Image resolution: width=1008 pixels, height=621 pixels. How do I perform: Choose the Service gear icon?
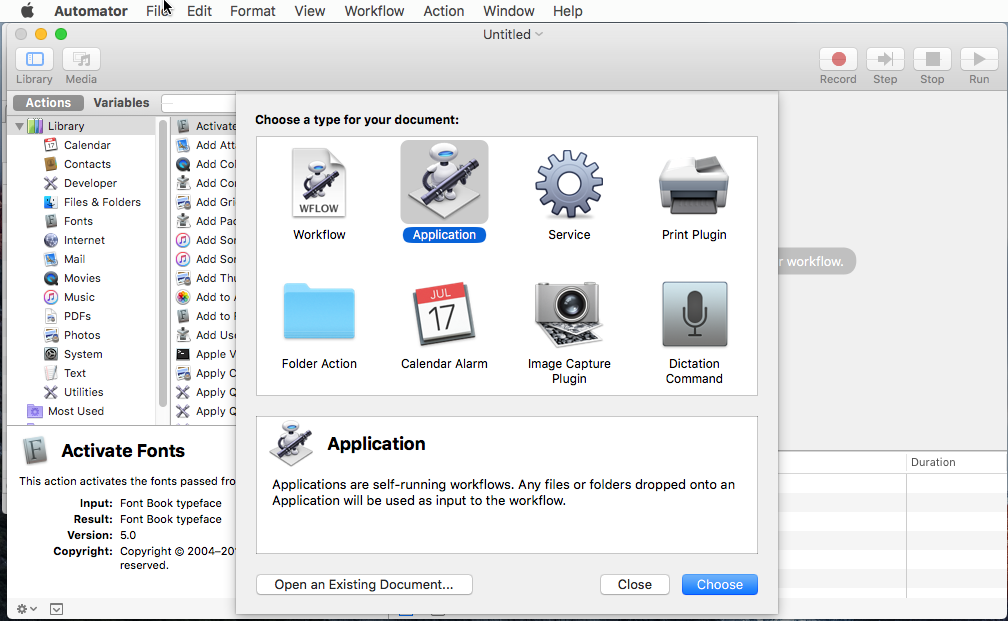tap(569, 184)
